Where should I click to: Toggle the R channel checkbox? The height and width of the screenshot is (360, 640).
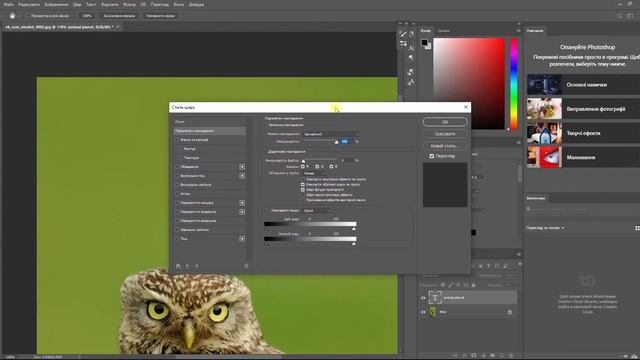click(x=303, y=167)
